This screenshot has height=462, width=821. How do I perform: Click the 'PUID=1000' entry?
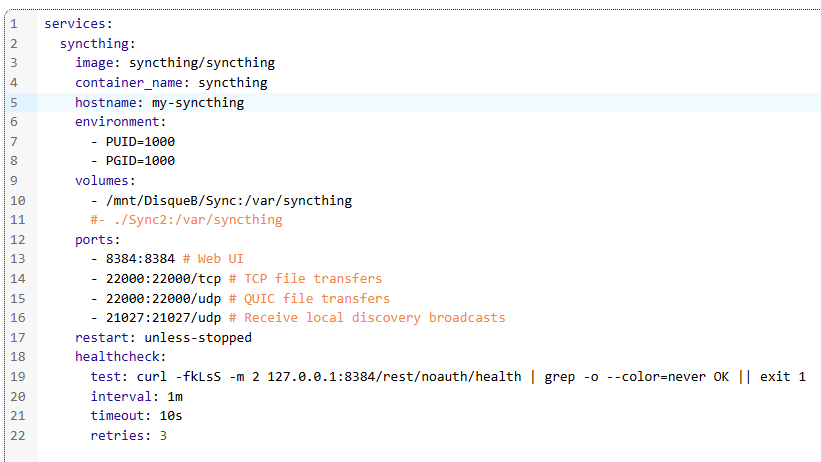click(140, 142)
